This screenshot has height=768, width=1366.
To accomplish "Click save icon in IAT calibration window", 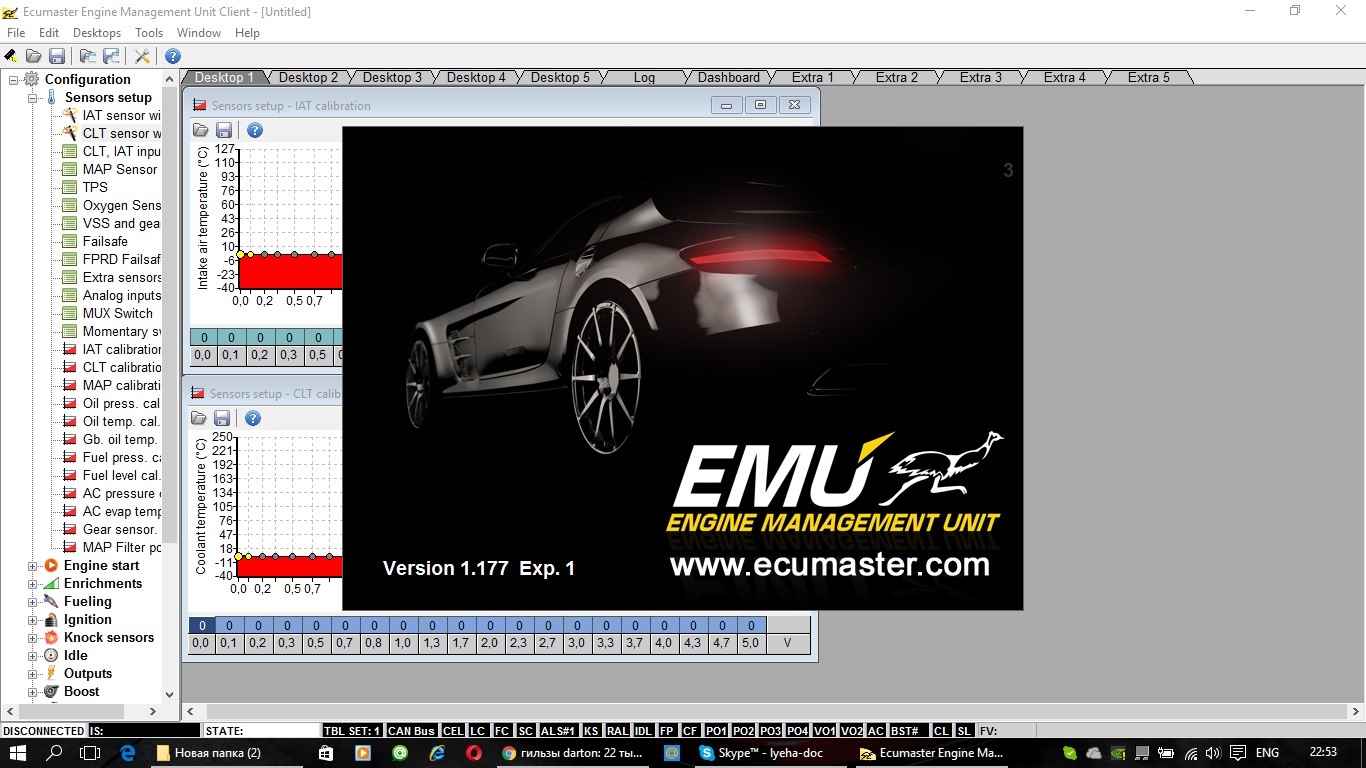I will point(224,130).
